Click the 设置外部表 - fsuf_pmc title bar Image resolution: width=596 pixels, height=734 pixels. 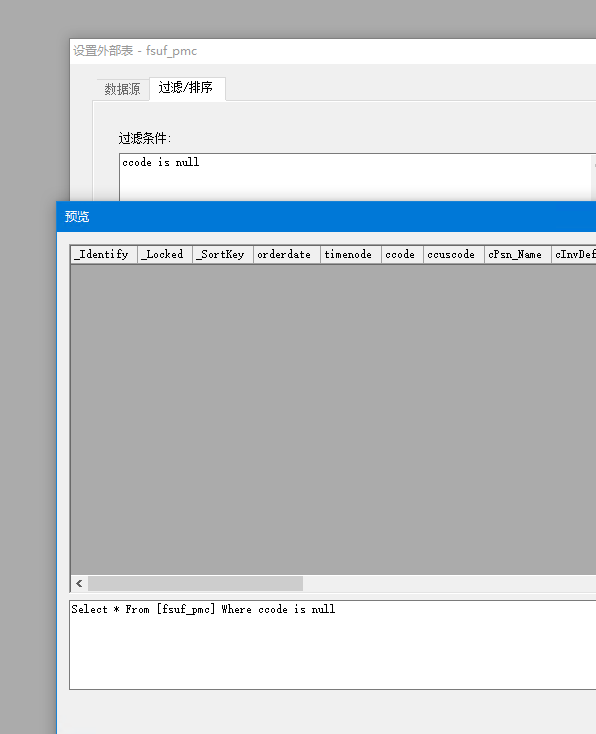coord(333,51)
